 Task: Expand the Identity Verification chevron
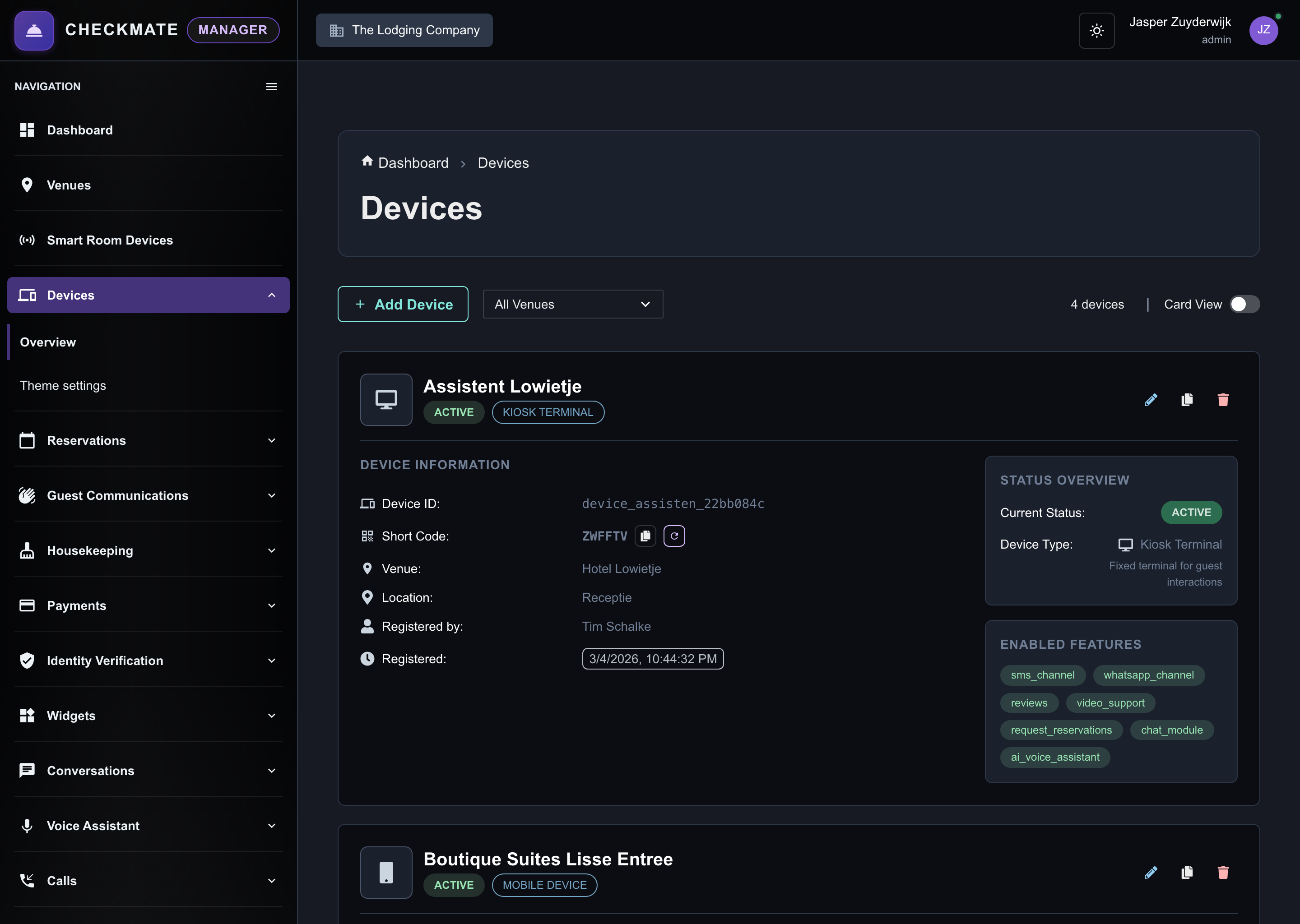271,660
